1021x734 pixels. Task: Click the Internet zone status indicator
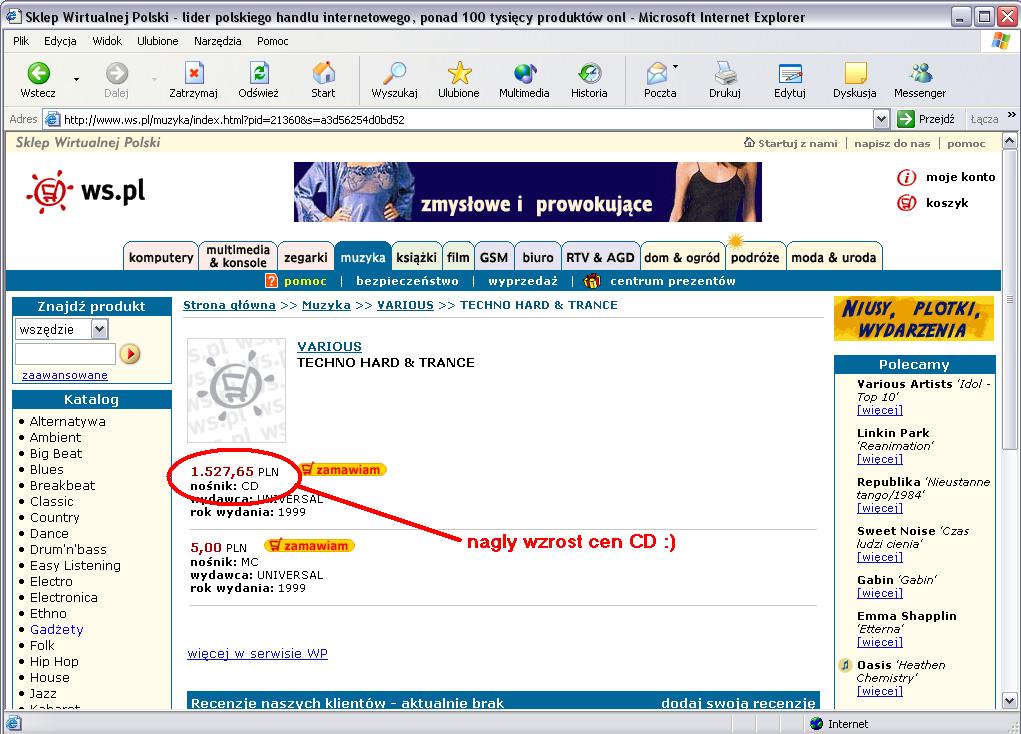[x=839, y=724]
